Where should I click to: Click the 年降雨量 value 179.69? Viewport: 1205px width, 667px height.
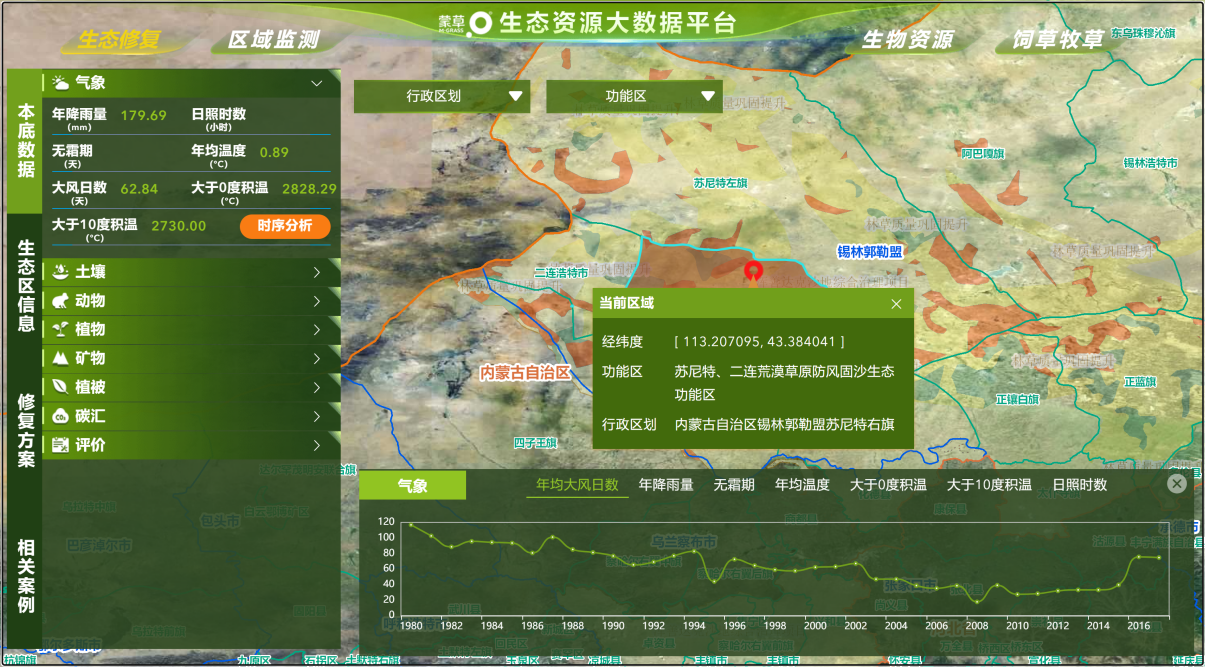point(143,115)
